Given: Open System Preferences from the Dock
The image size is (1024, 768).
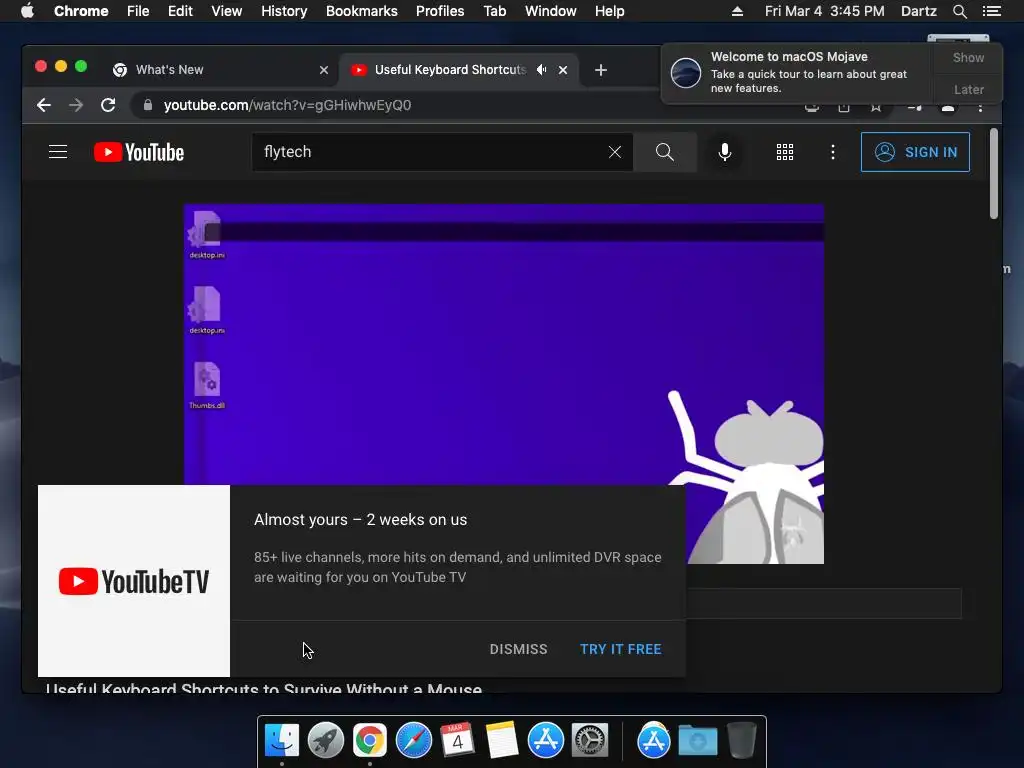Looking at the screenshot, I should [x=590, y=741].
